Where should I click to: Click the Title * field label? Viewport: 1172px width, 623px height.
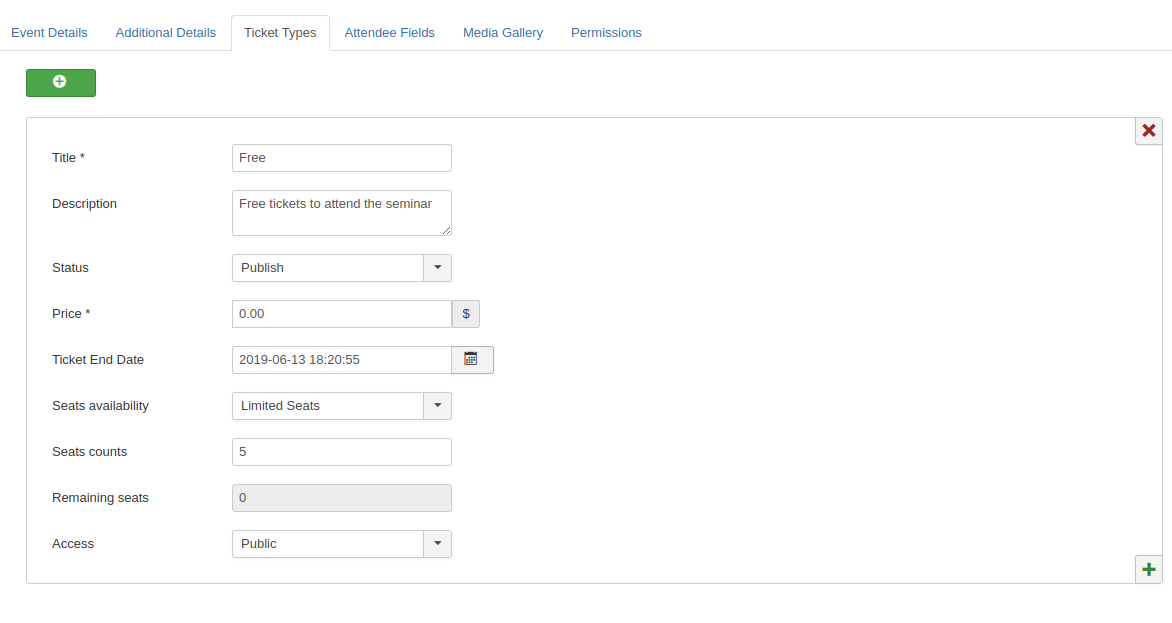69,158
